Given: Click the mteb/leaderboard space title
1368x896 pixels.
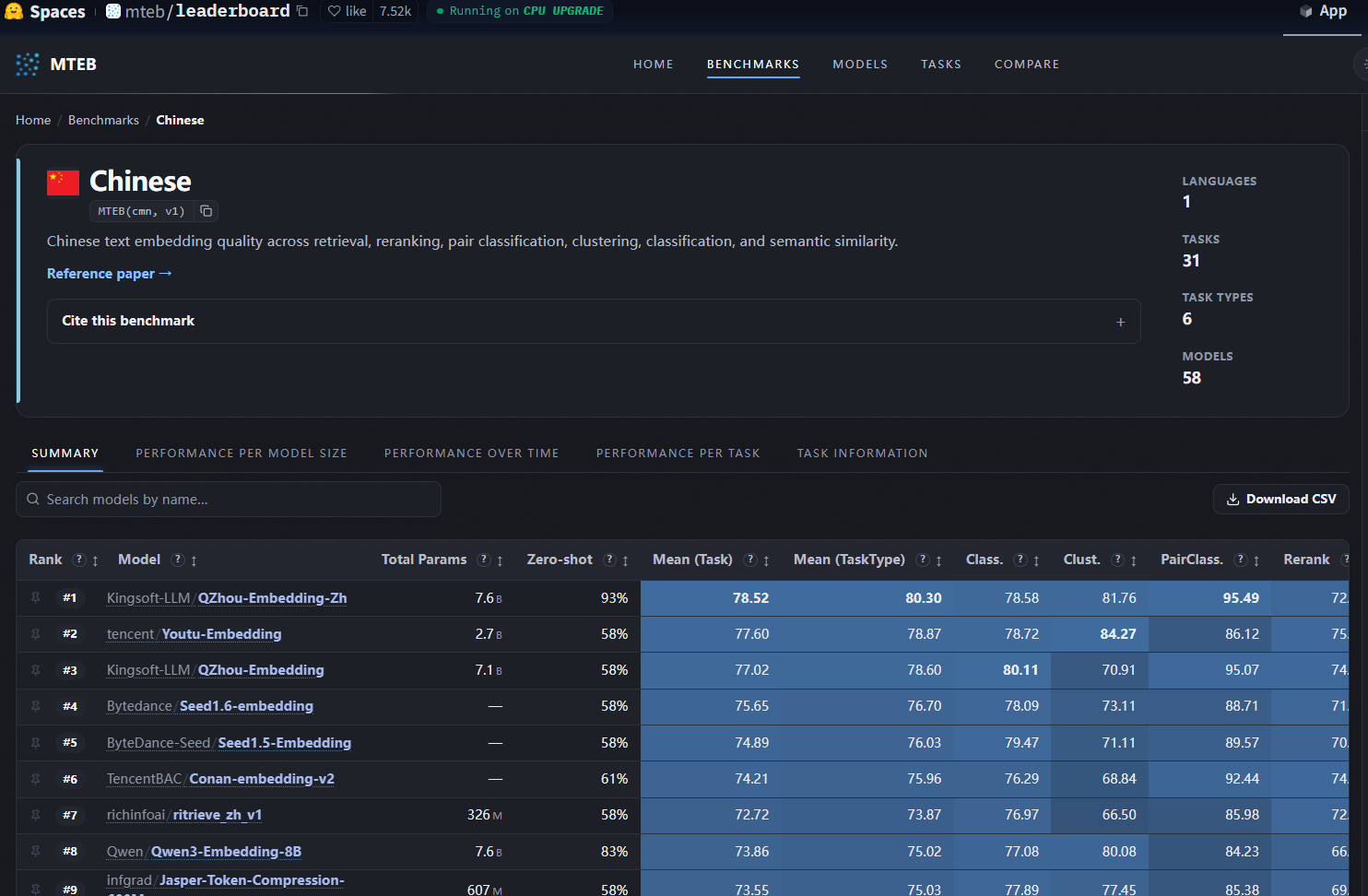Looking at the screenshot, I should 207,11.
